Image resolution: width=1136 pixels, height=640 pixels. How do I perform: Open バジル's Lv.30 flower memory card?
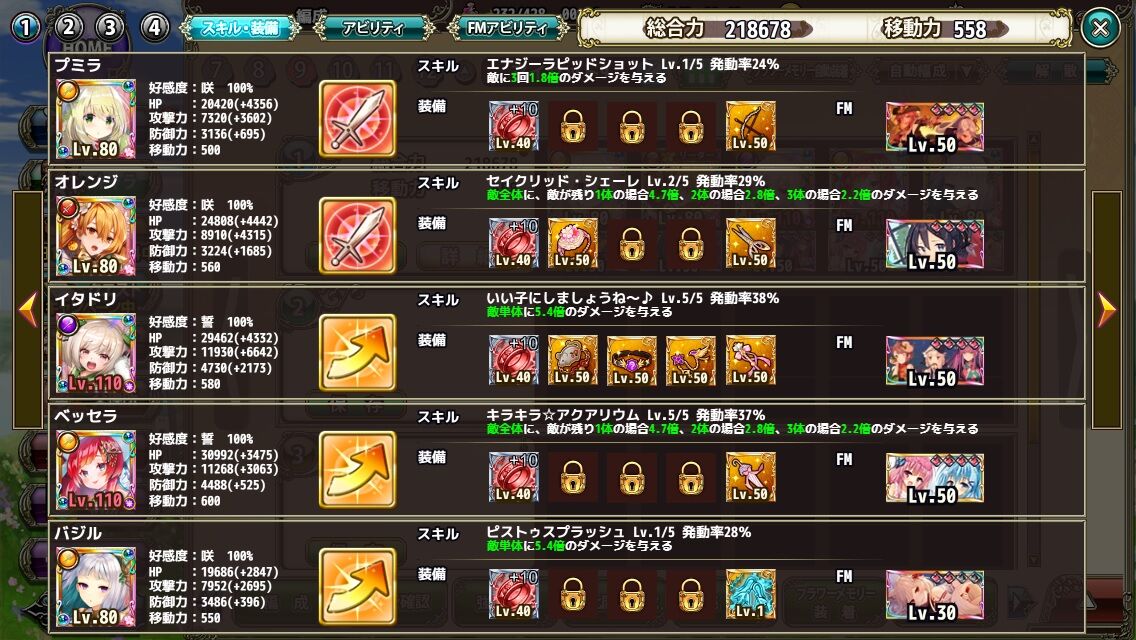[x=935, y=596]
